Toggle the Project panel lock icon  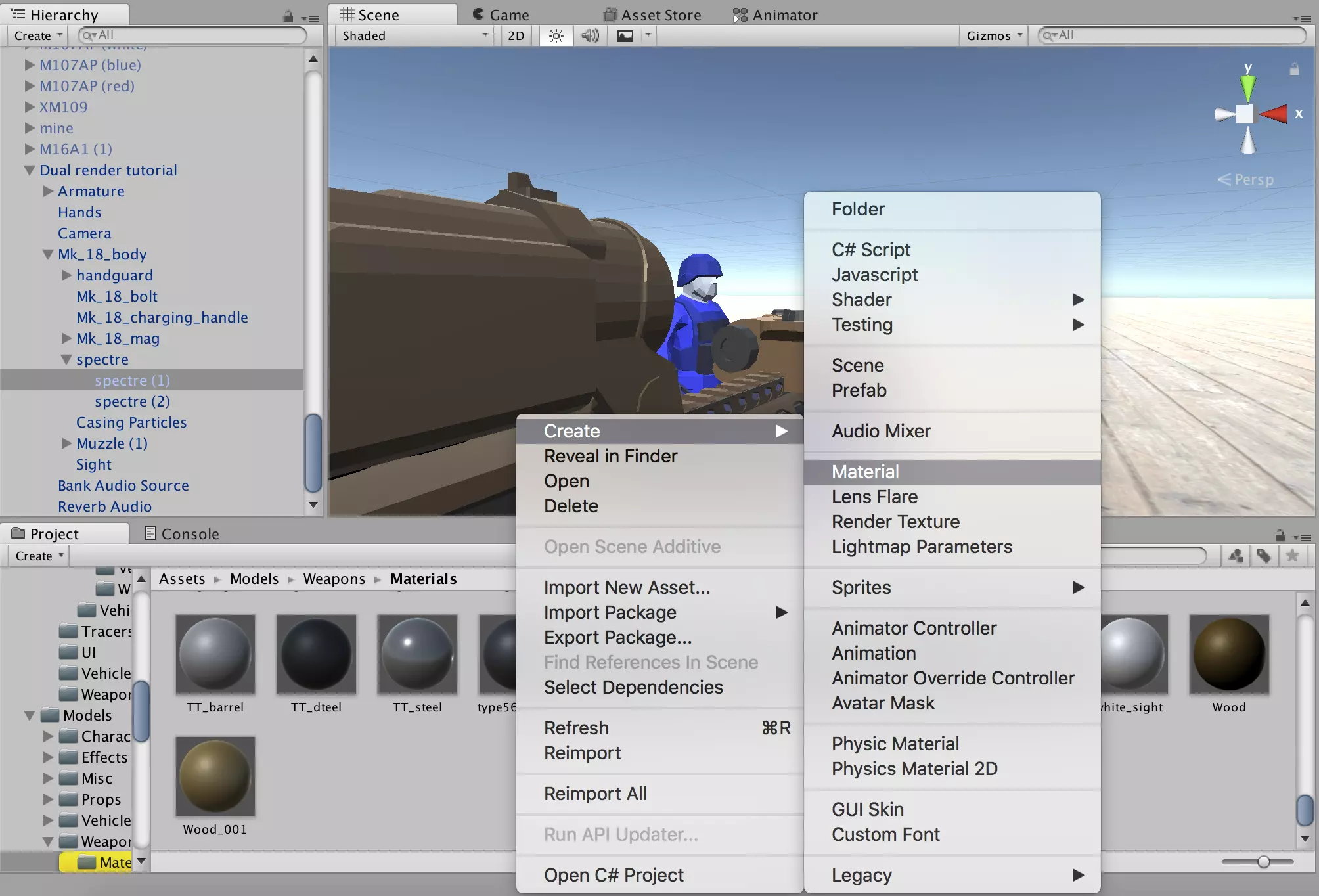click(1280, 535)
